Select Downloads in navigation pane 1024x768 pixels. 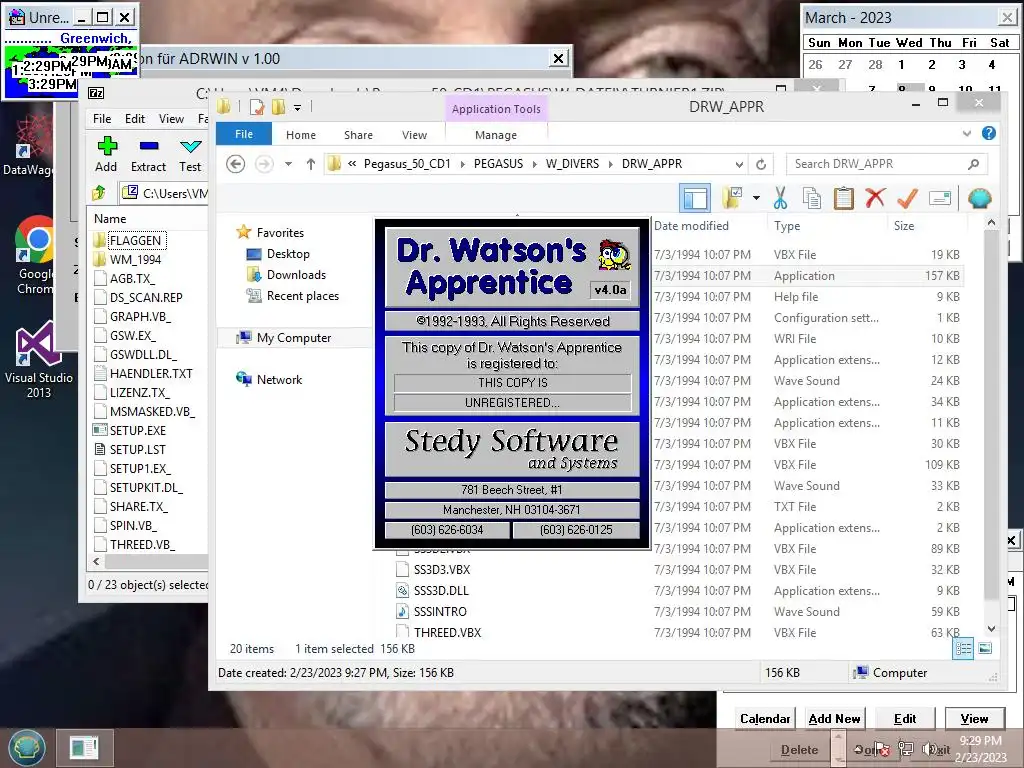tap(296, 274)
